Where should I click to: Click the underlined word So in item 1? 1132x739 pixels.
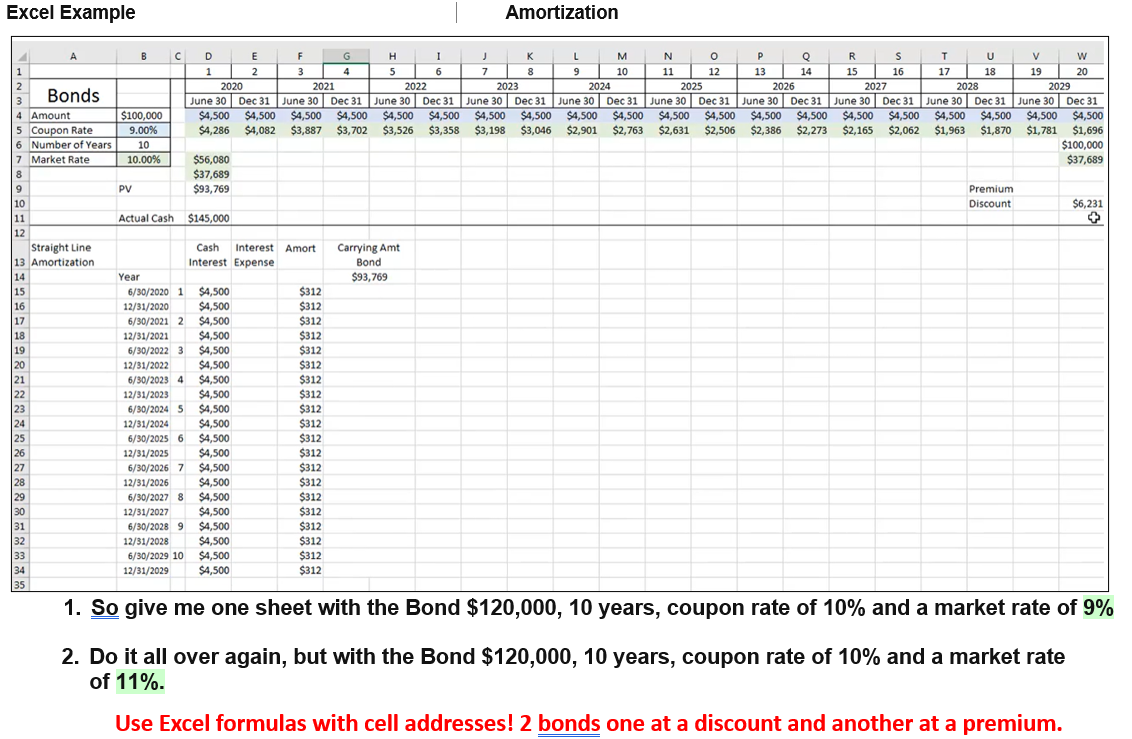pyautogui.click(x=105, y=608)
